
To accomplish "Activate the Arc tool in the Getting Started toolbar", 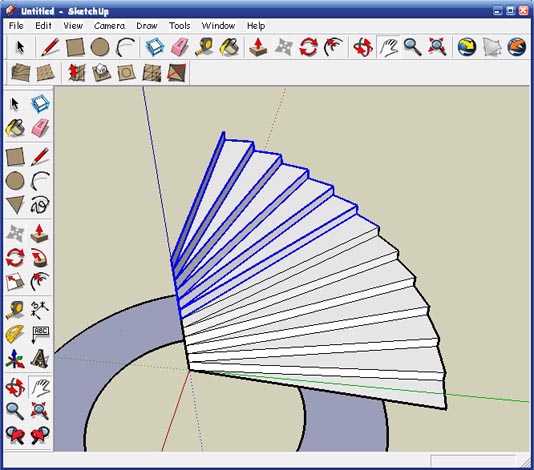I will coord(125,47).
